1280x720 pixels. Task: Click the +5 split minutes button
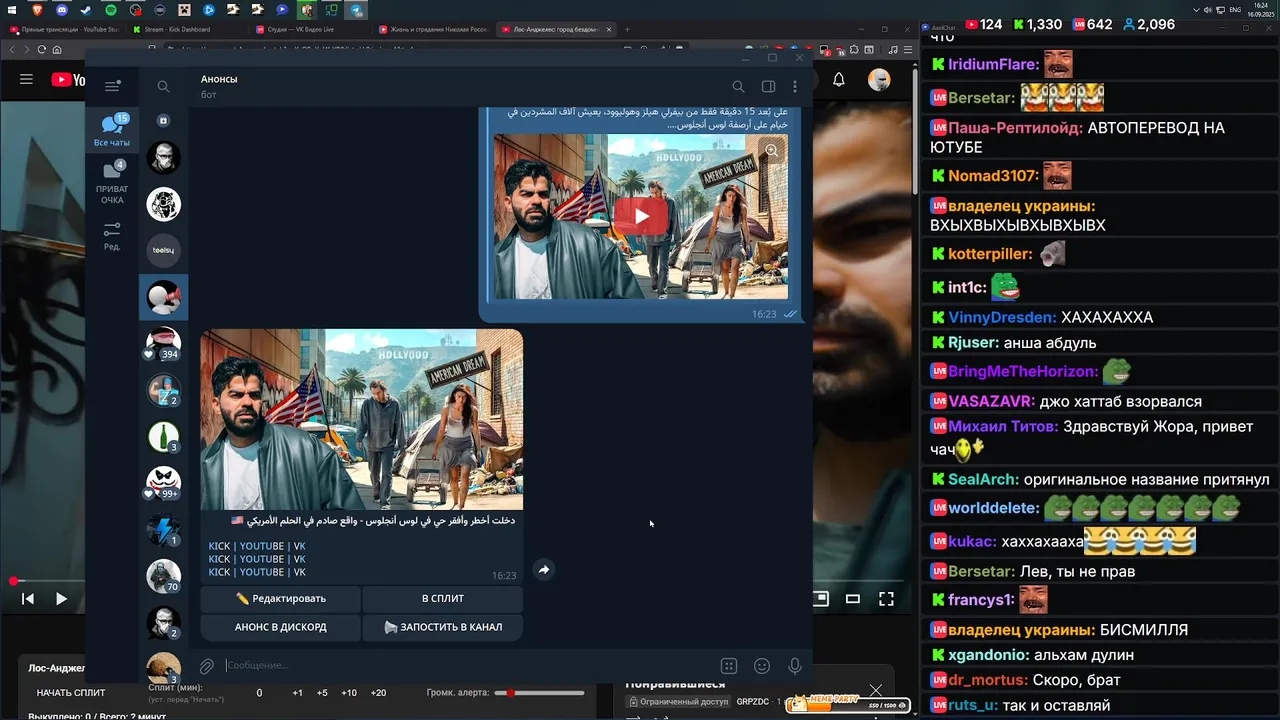(322, 693)
